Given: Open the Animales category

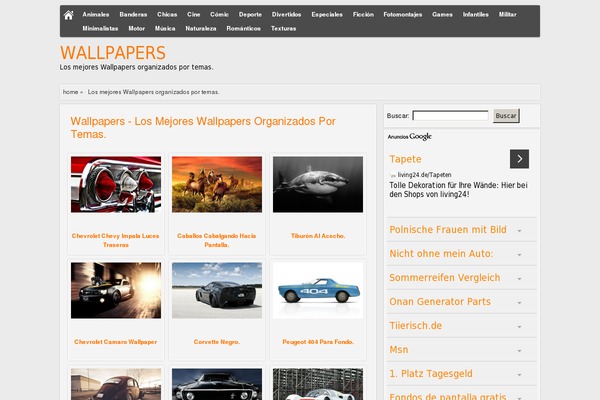Looking at the screenshot, I should [x=96, y=15].
